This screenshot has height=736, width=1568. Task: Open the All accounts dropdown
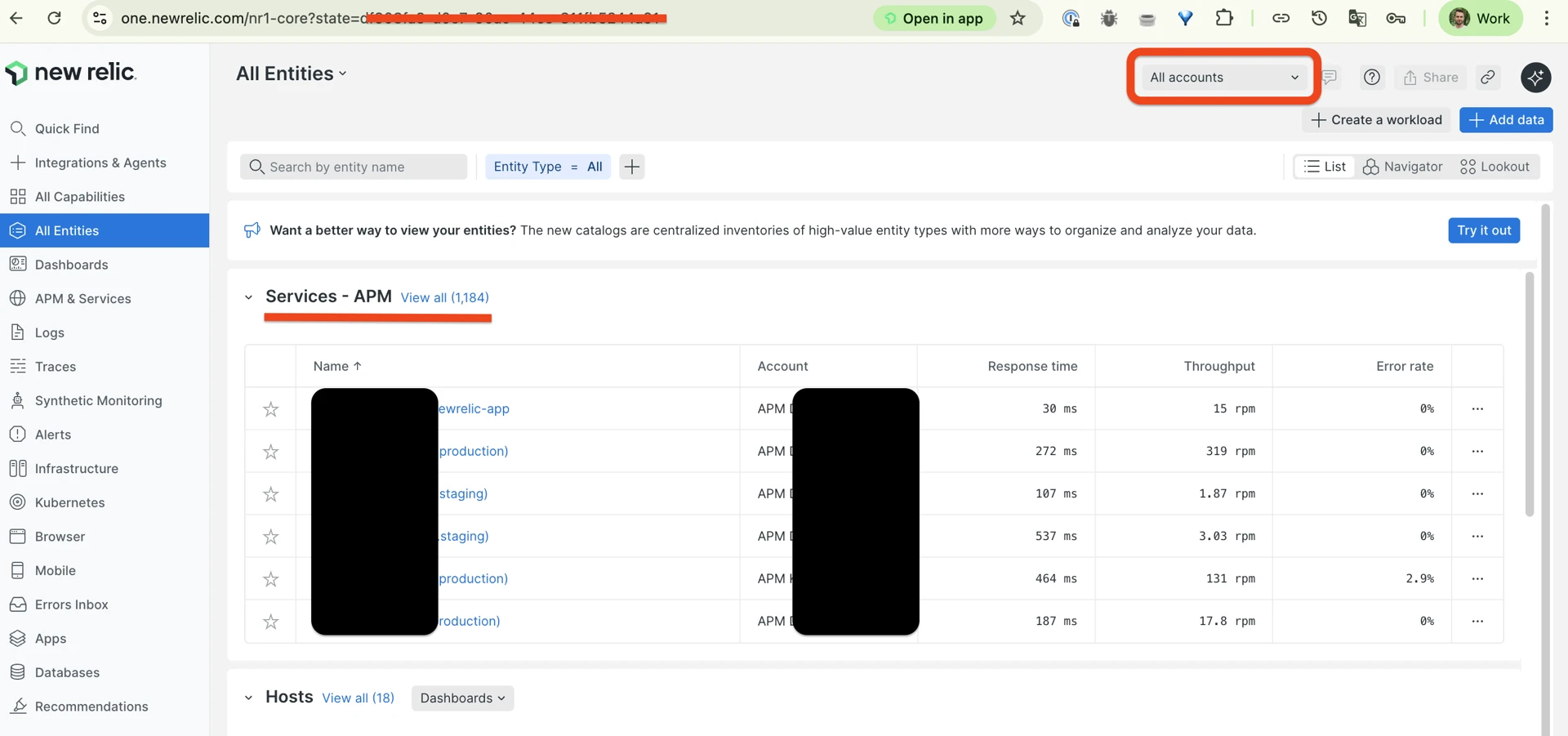1222,77
